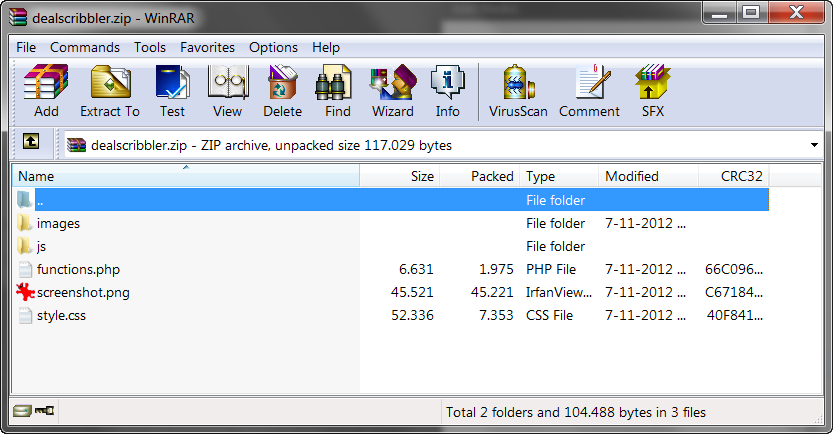833x434 pixels.
Task: Sort by the Packed column header
Action: point(480,176)
